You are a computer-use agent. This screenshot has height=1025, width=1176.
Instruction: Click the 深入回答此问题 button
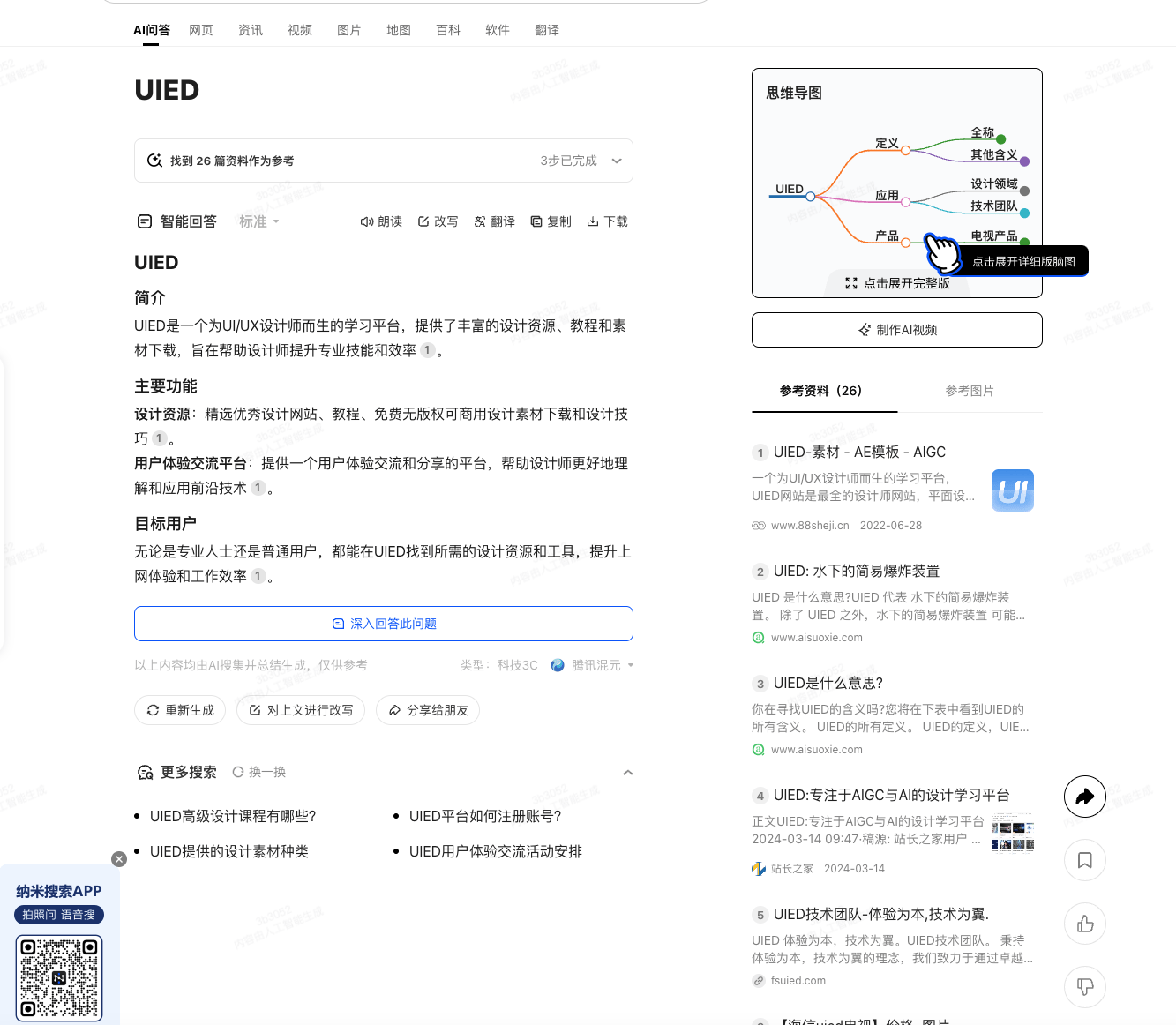(384, 624)
